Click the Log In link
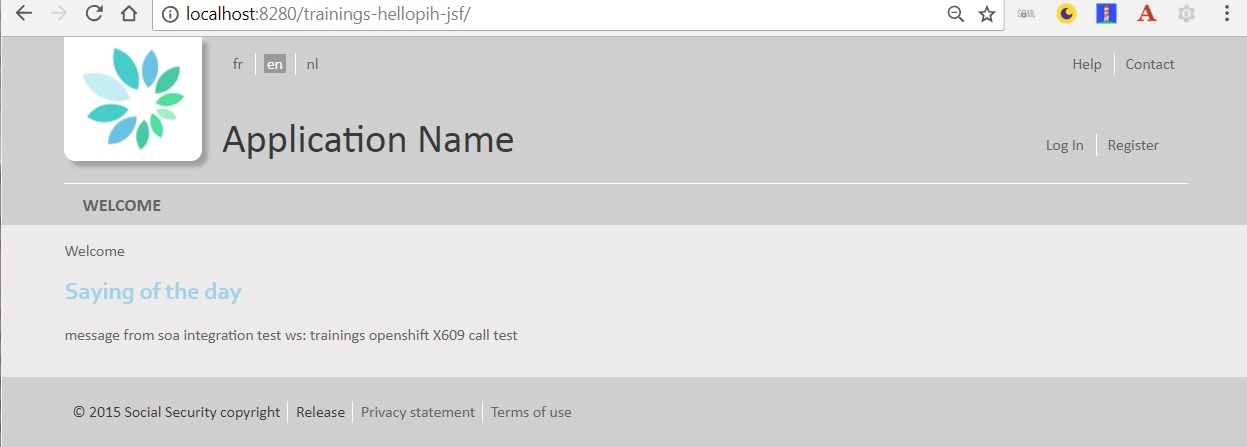This screenshot has height=447, width=1247. (x=1065, y=145)
